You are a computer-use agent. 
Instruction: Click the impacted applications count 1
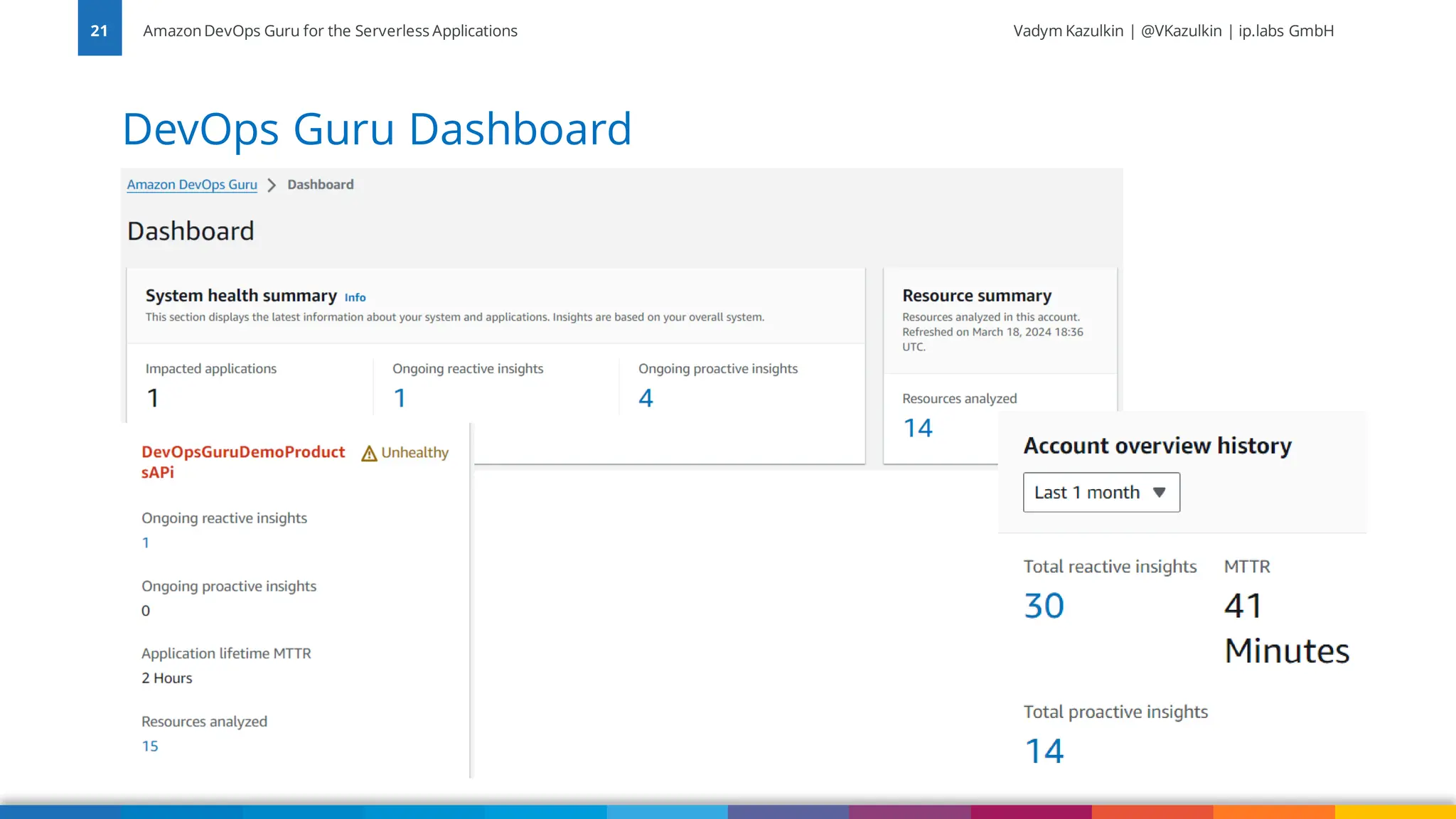point(153,398)
